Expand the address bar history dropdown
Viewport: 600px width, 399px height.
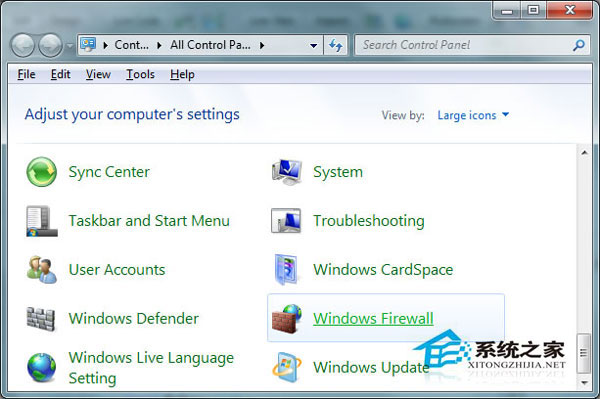tap(313, 46)
